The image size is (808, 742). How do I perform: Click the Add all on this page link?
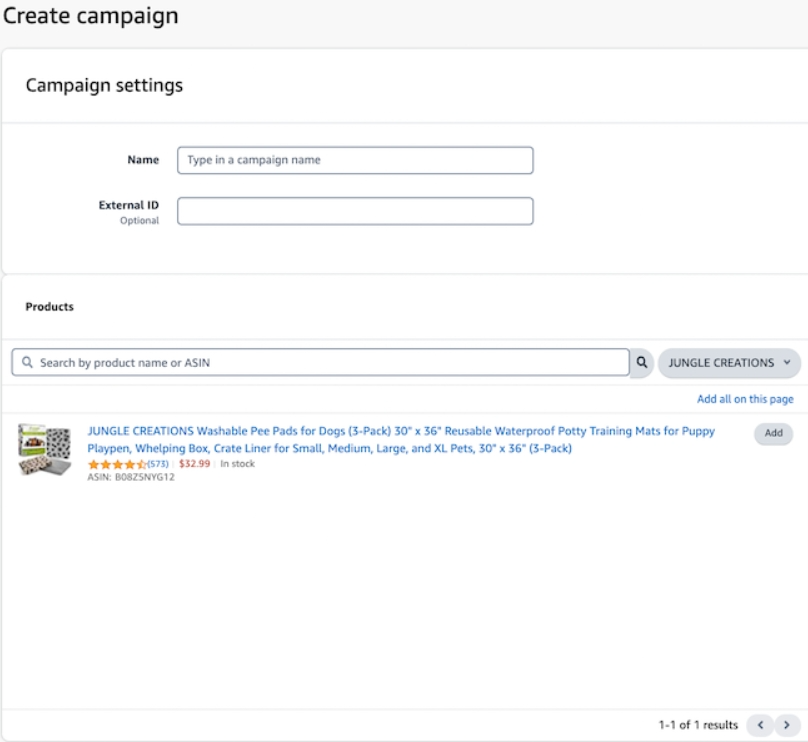[x=745, y=398]
